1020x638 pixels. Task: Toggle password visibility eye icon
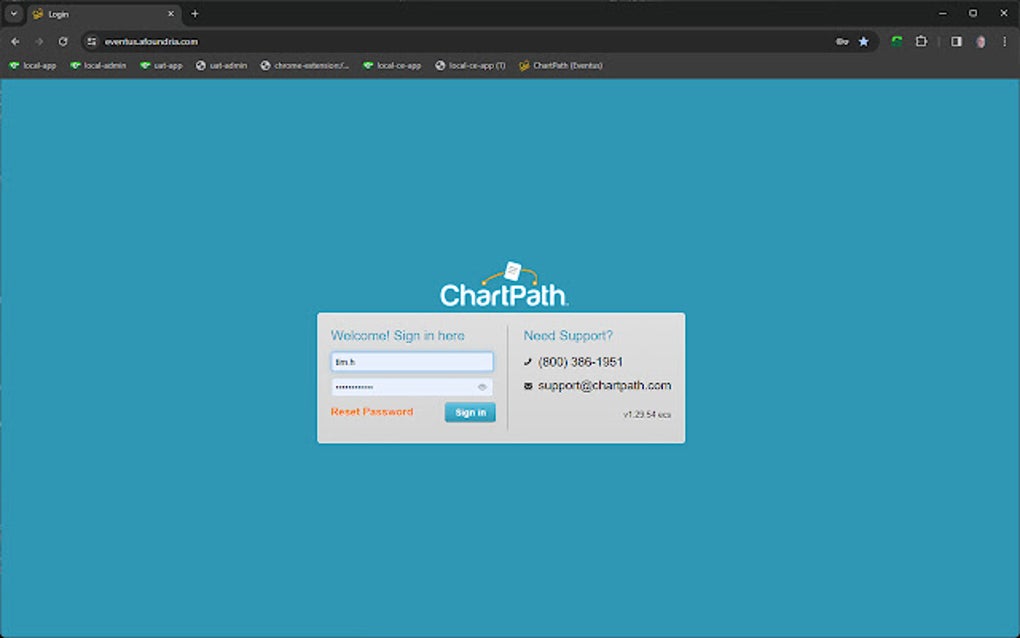coord(482,387)
